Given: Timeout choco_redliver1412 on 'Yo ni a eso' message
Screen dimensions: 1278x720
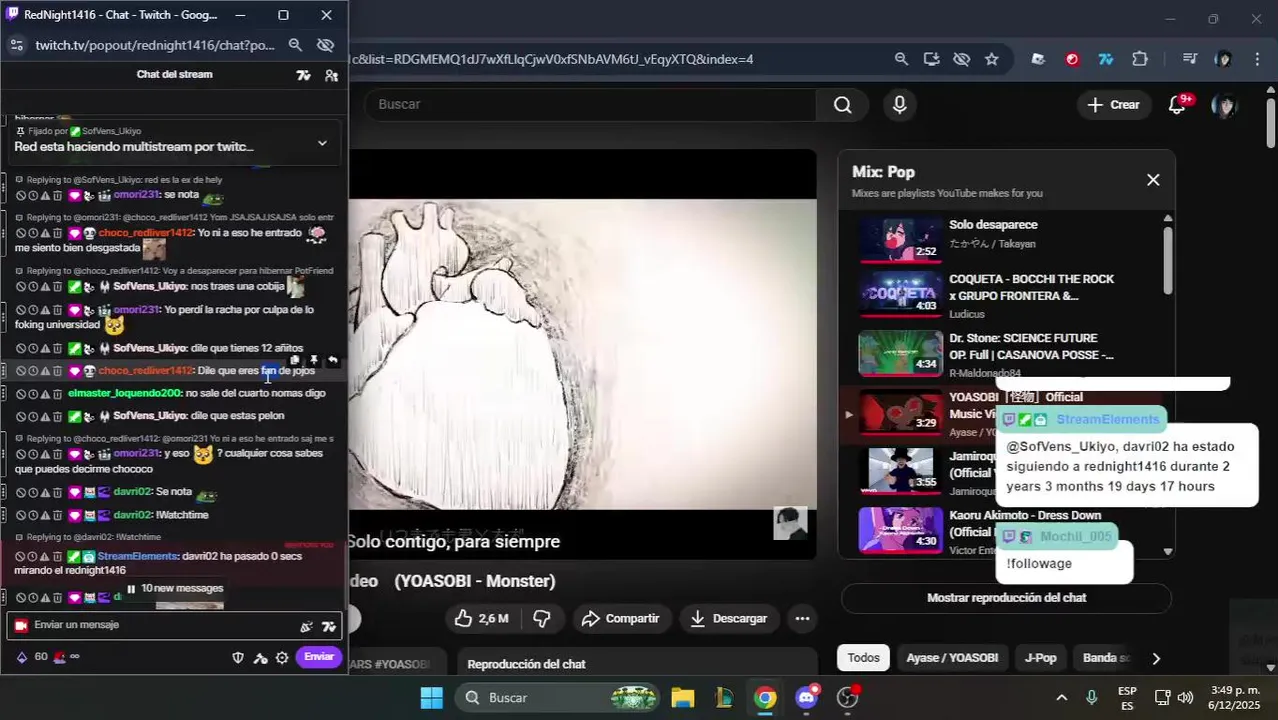Looking at the screenshot, I should [x=33, y=233].
